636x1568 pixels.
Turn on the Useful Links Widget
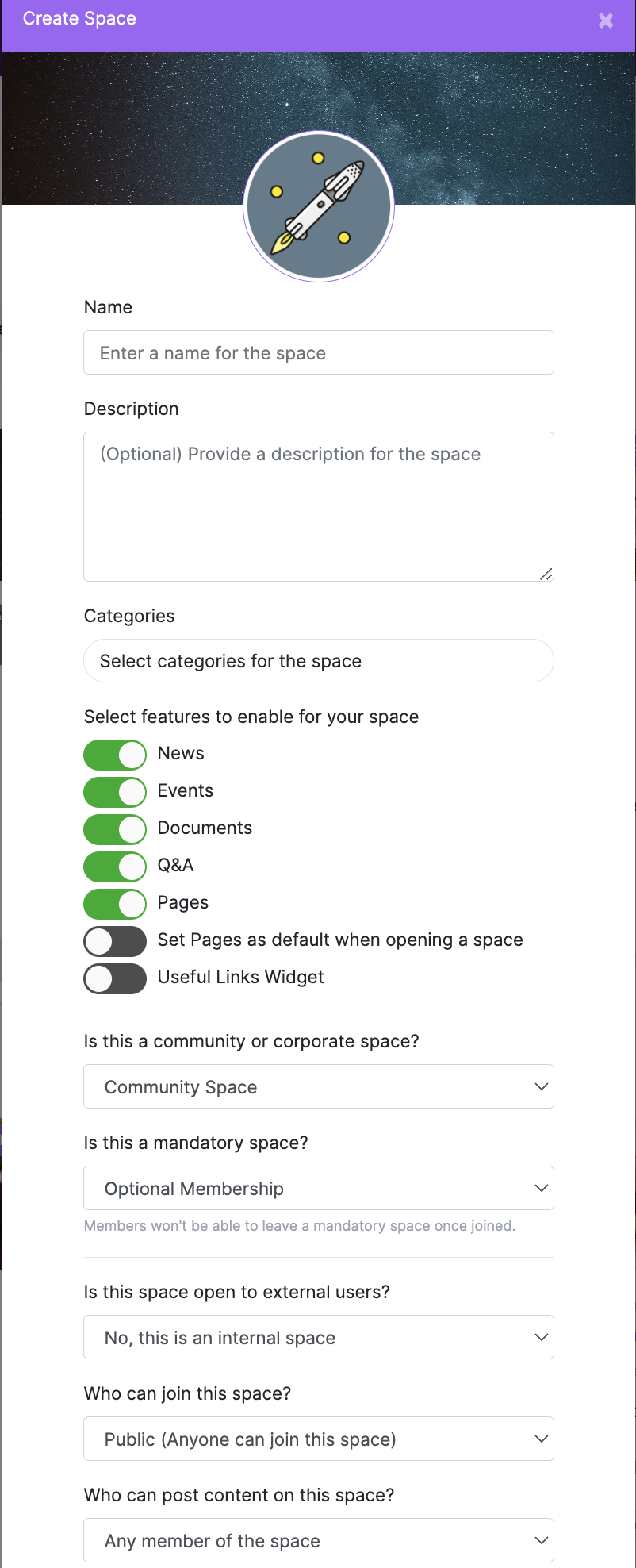click(x=114, y=978)
